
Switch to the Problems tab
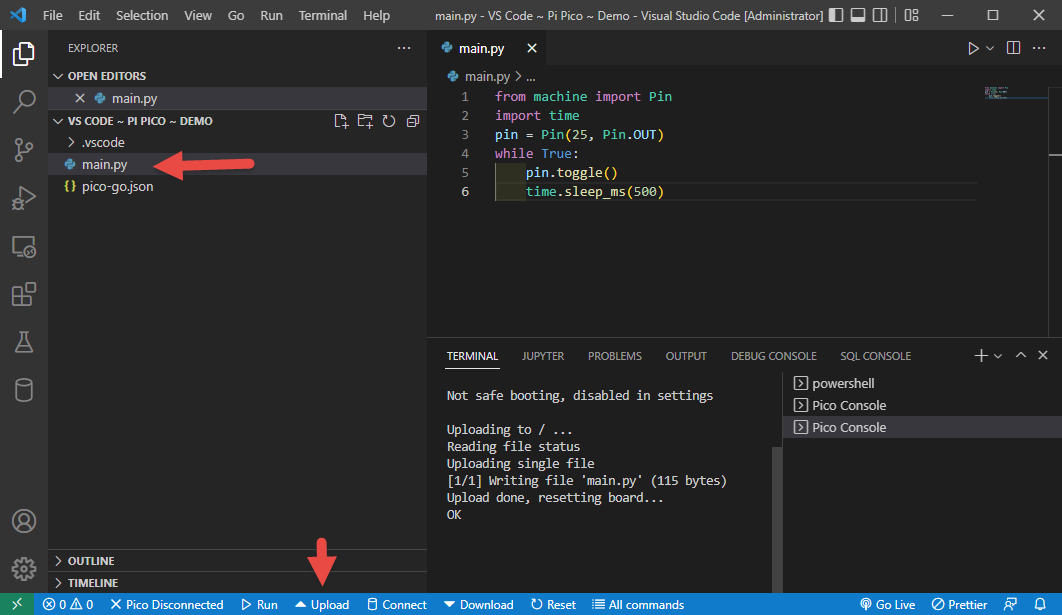[614, 356]
